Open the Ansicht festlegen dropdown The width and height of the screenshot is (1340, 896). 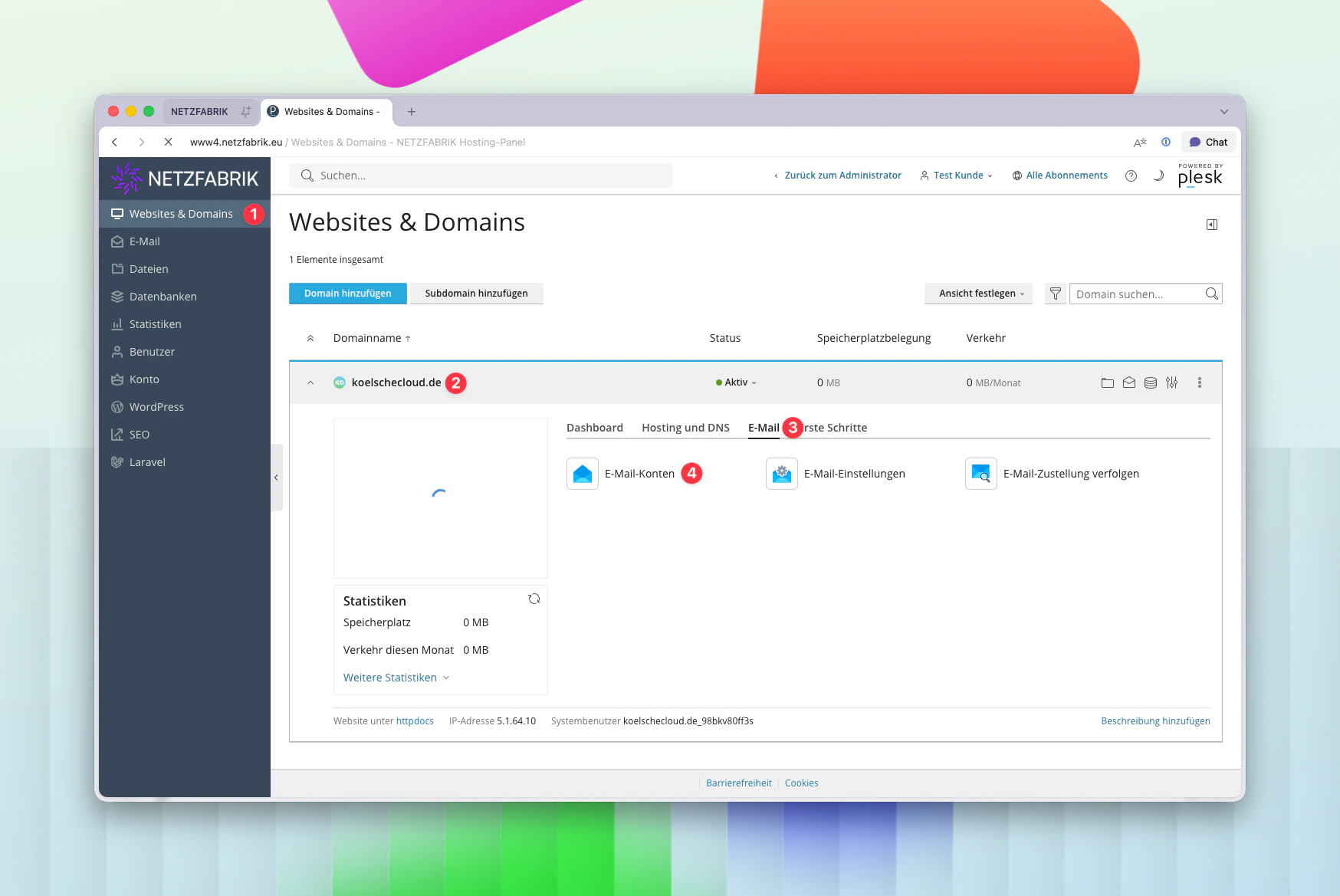978,294
